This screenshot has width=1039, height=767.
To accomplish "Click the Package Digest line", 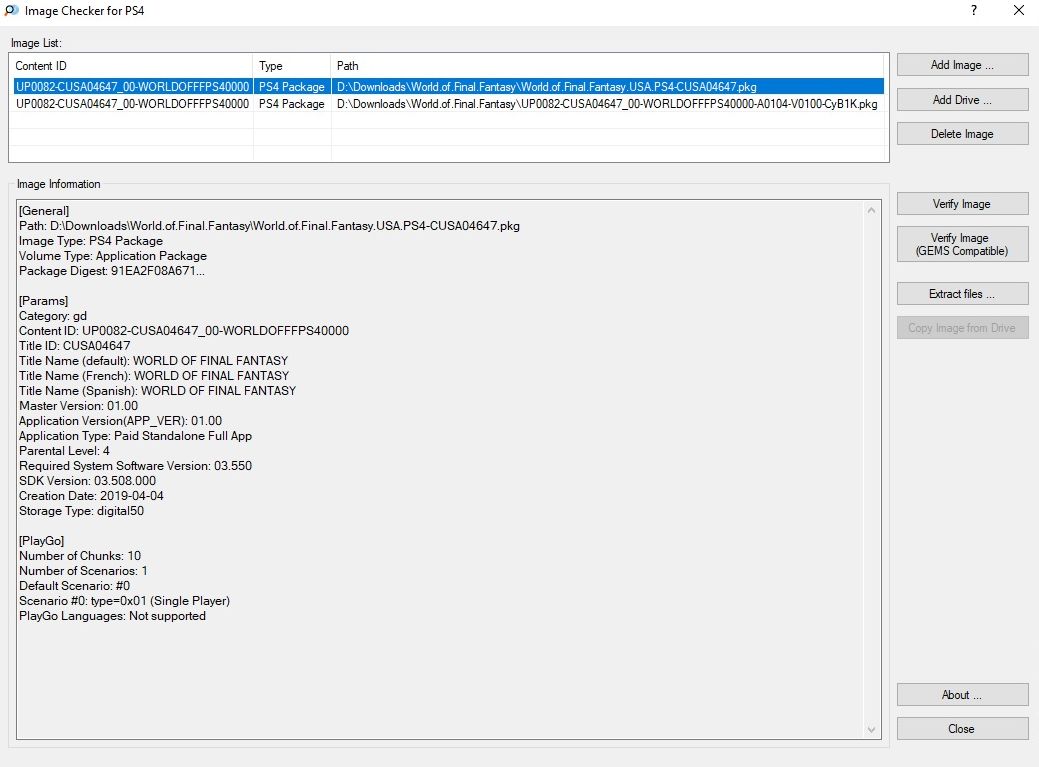I will pyautogui.click(x=112, y=271).
